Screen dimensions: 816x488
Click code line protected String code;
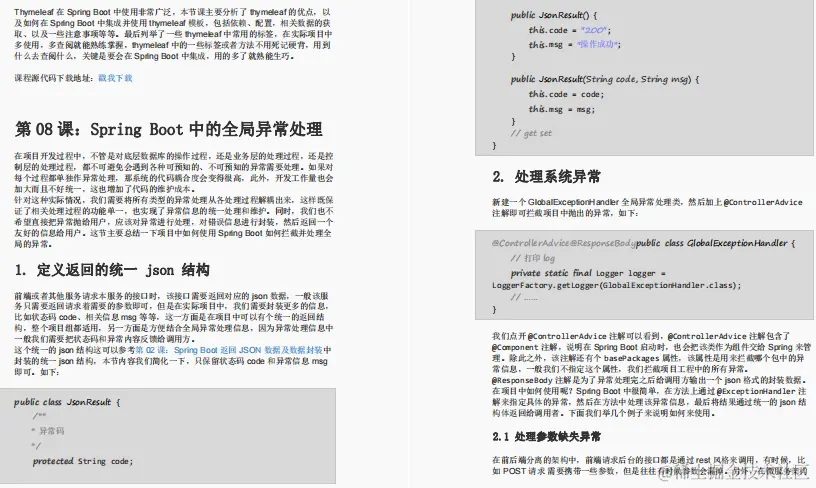click(83, 461)
